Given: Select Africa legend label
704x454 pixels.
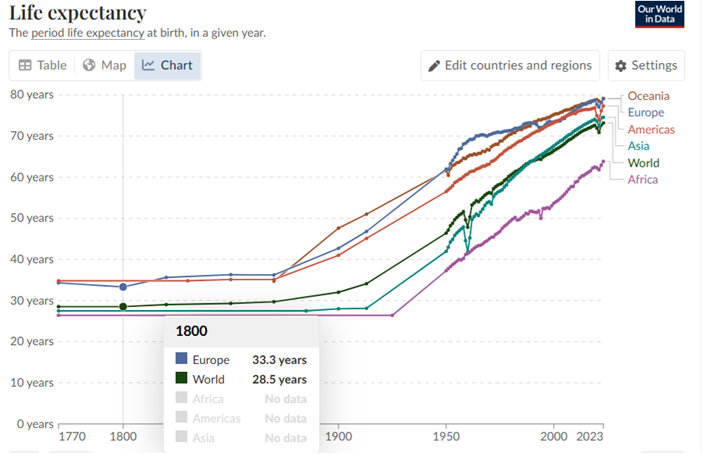Looking at the screenshot, I should 642,179.
